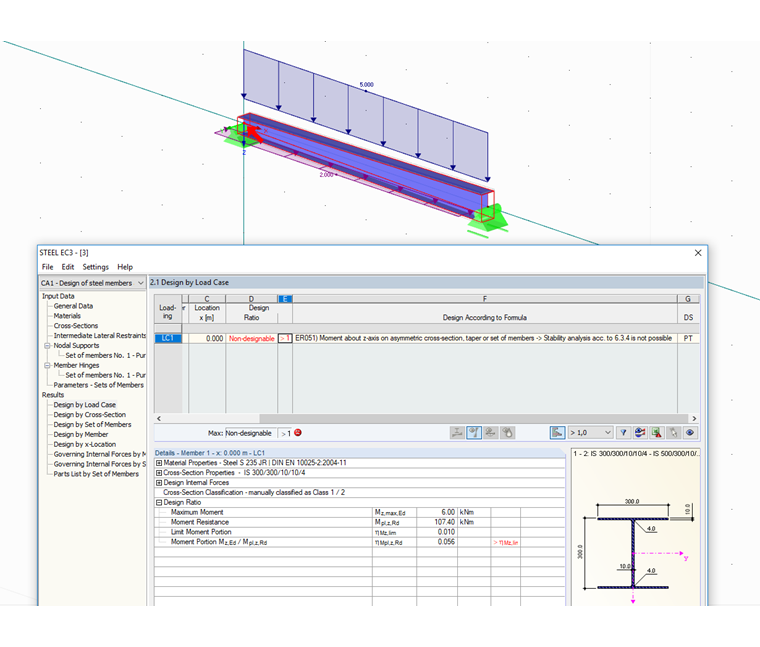Viewport: 760px width, 647px height.
Task: Click the LC1 loading cell
Action: tap(168, 338)
